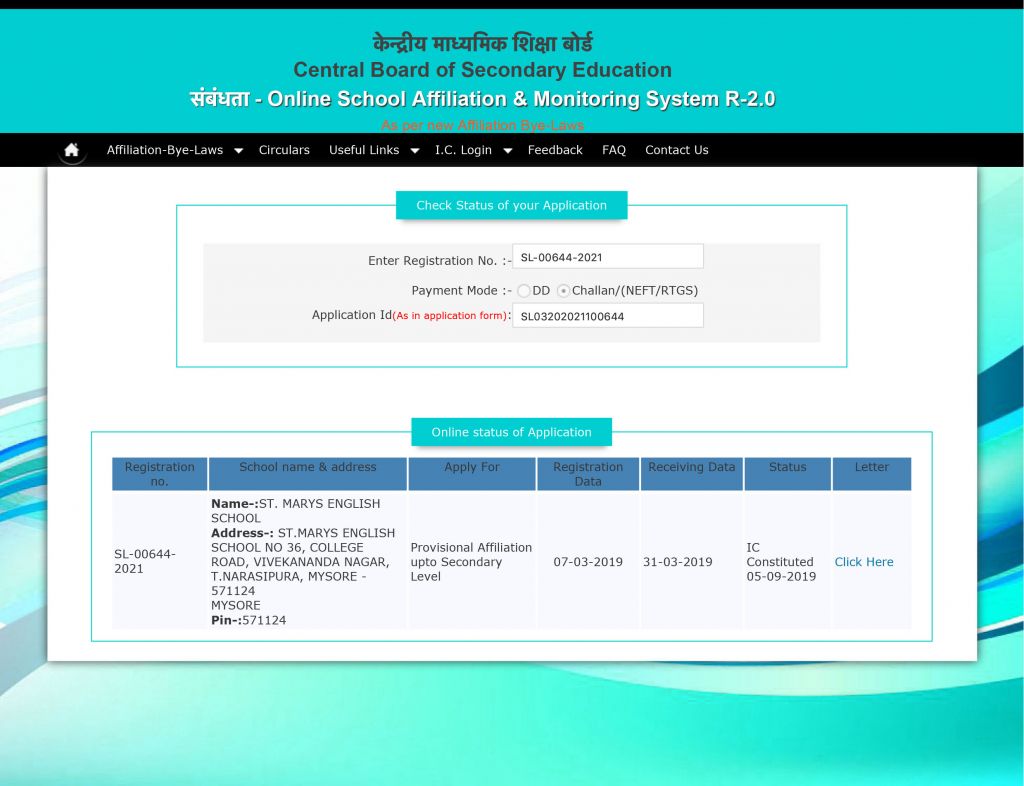Viewport: 1024px width, 786px height.
Task: Click the Online status of Application header
Action: tap(511, 432)
